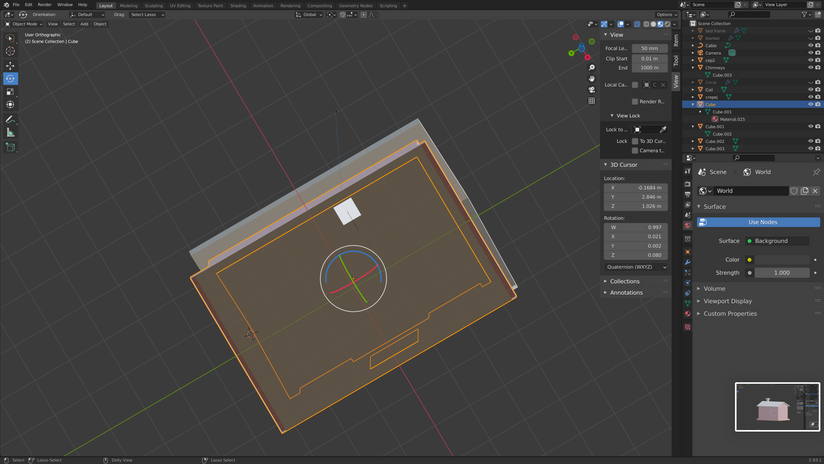Image resolution: width=824 pixels, height=464 pixels.
Task: Expand the Viewport Display panel
Action: click(x=727, y=301)
